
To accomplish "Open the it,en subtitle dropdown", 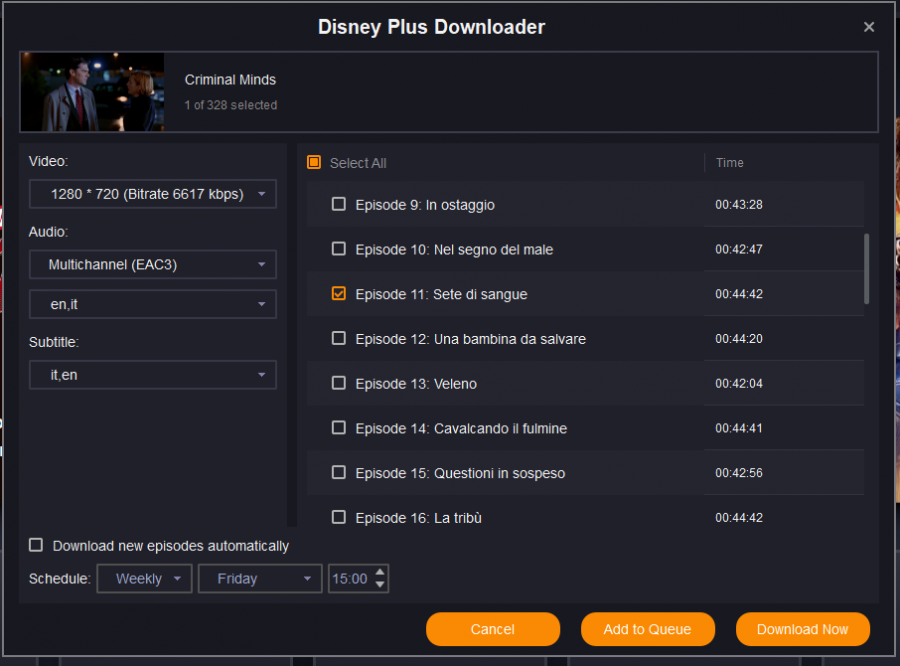I will coord(152,375).
